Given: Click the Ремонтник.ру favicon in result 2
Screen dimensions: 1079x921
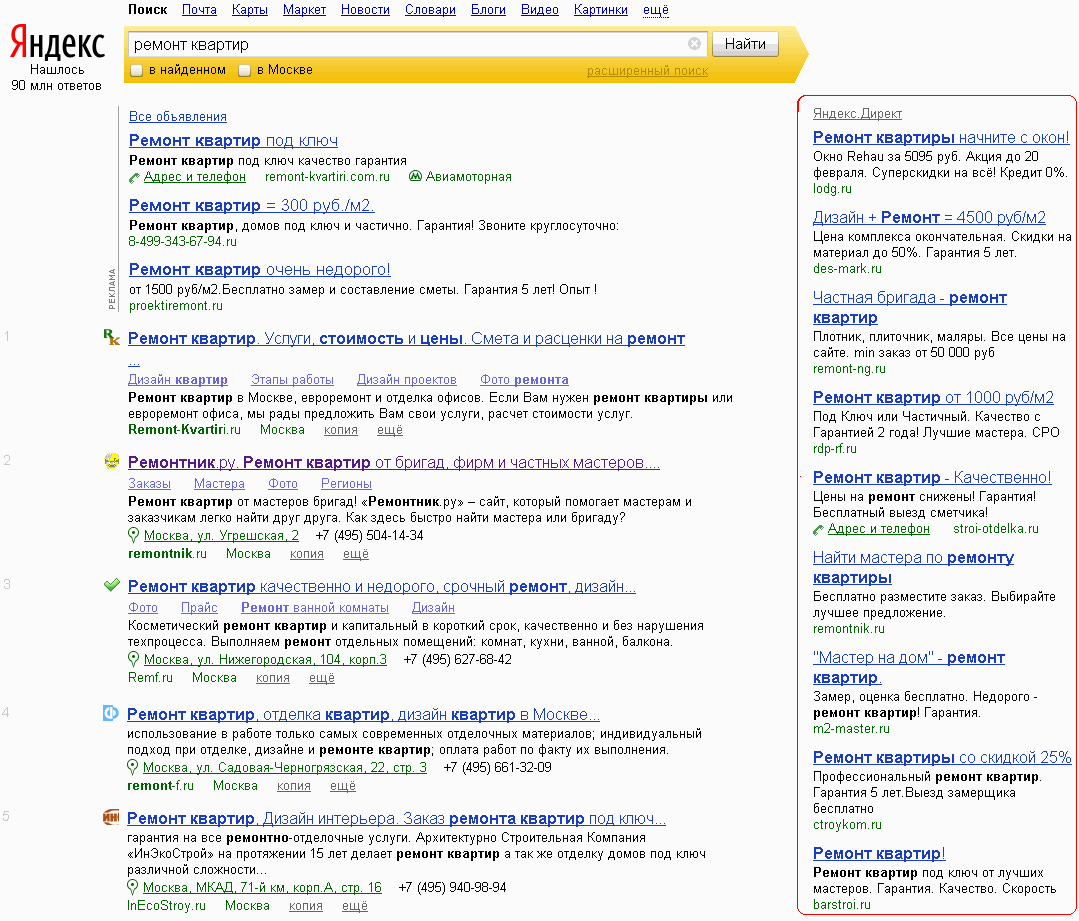Looking at the screenshot, I should pos(111,461).
